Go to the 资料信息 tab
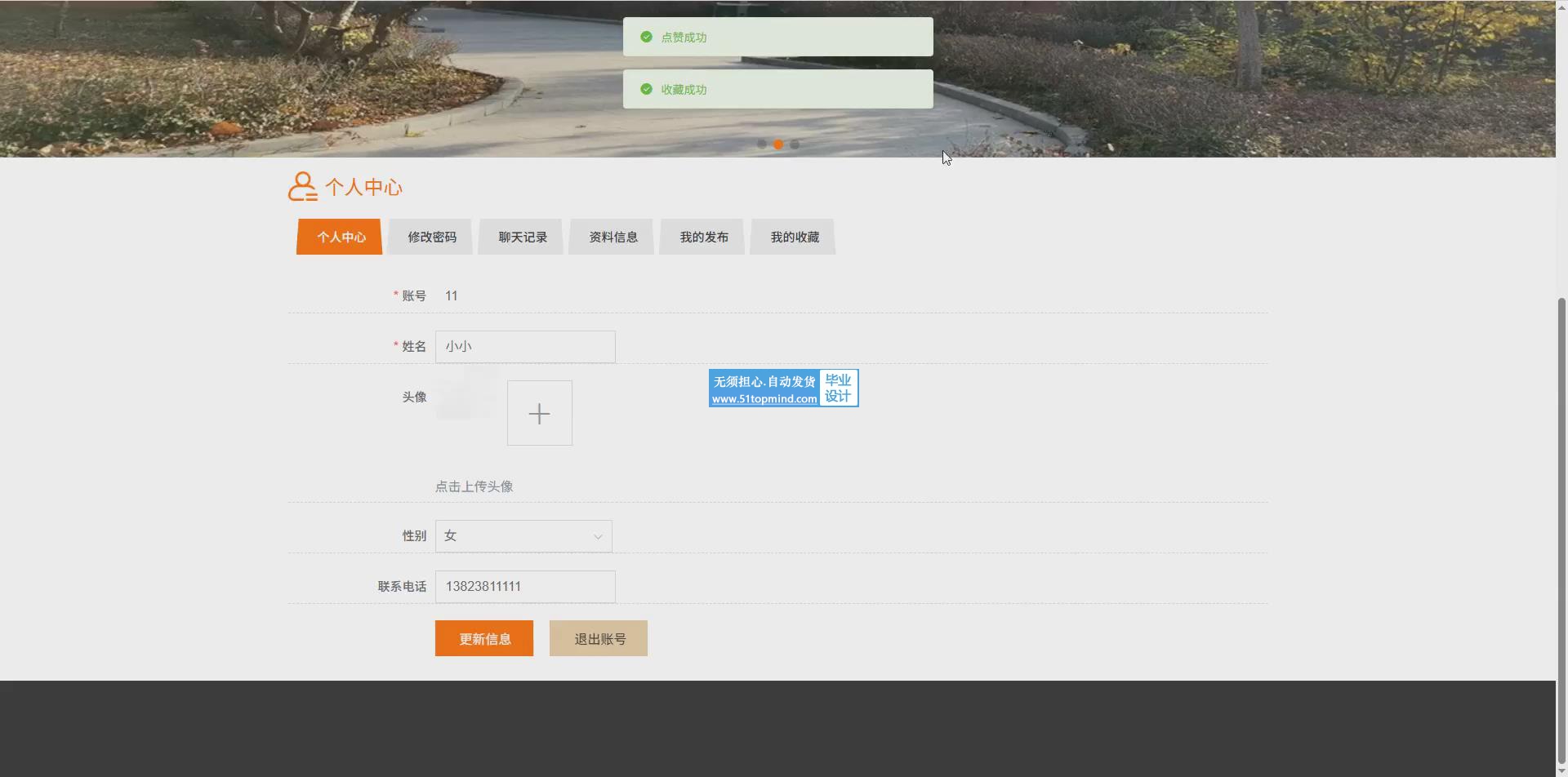This screenshot has height=777, width=1568. pos(612,237)
